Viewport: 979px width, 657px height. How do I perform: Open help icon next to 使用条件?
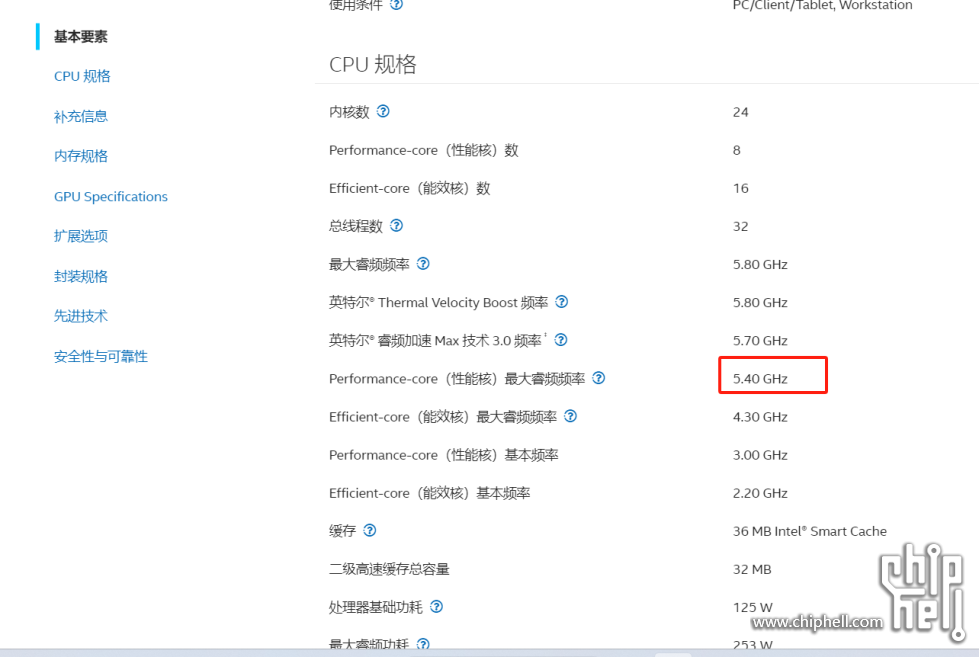(x=396, y=4)
